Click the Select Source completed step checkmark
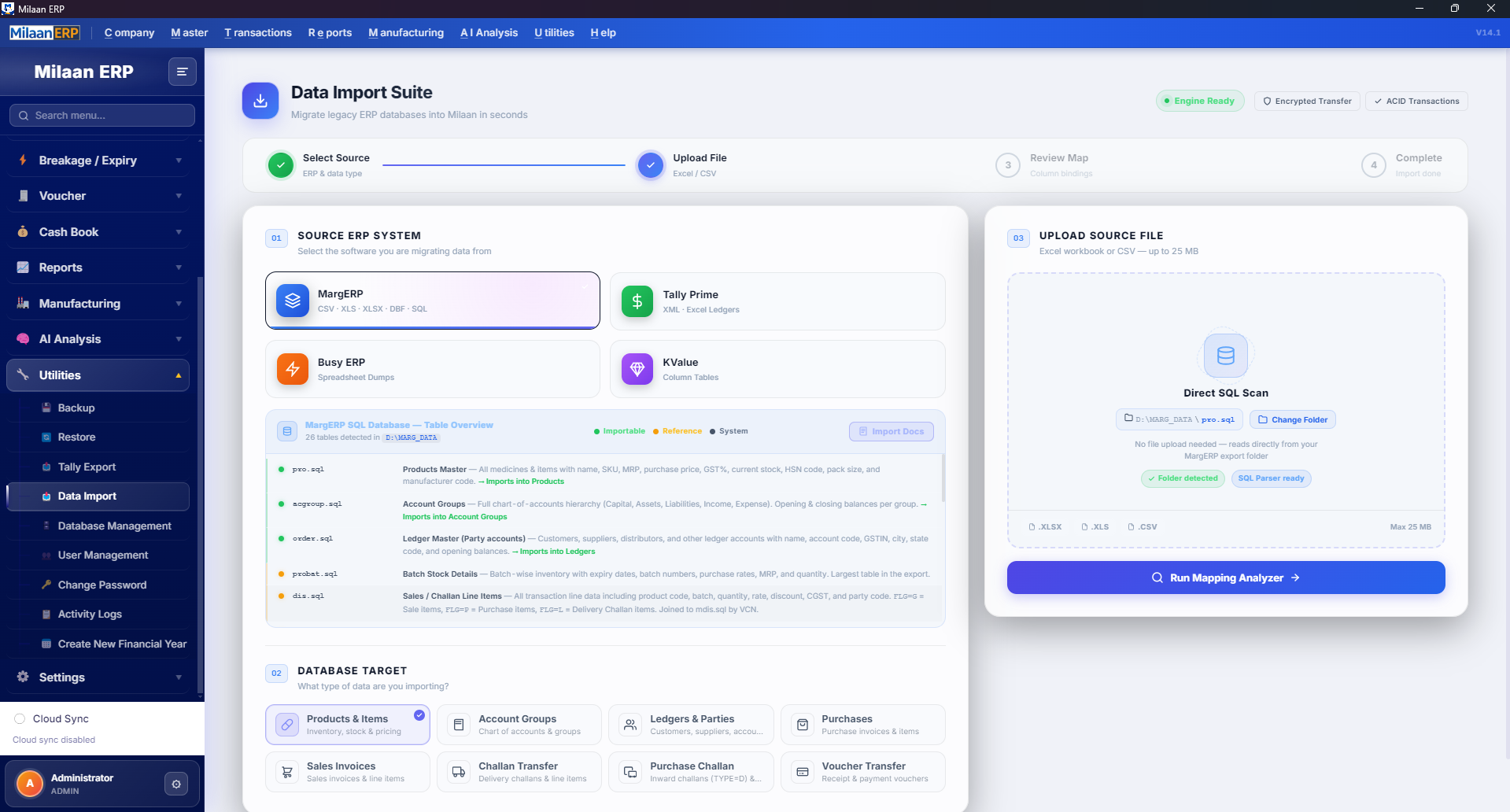1510x812 pixels. coord(281,165)
